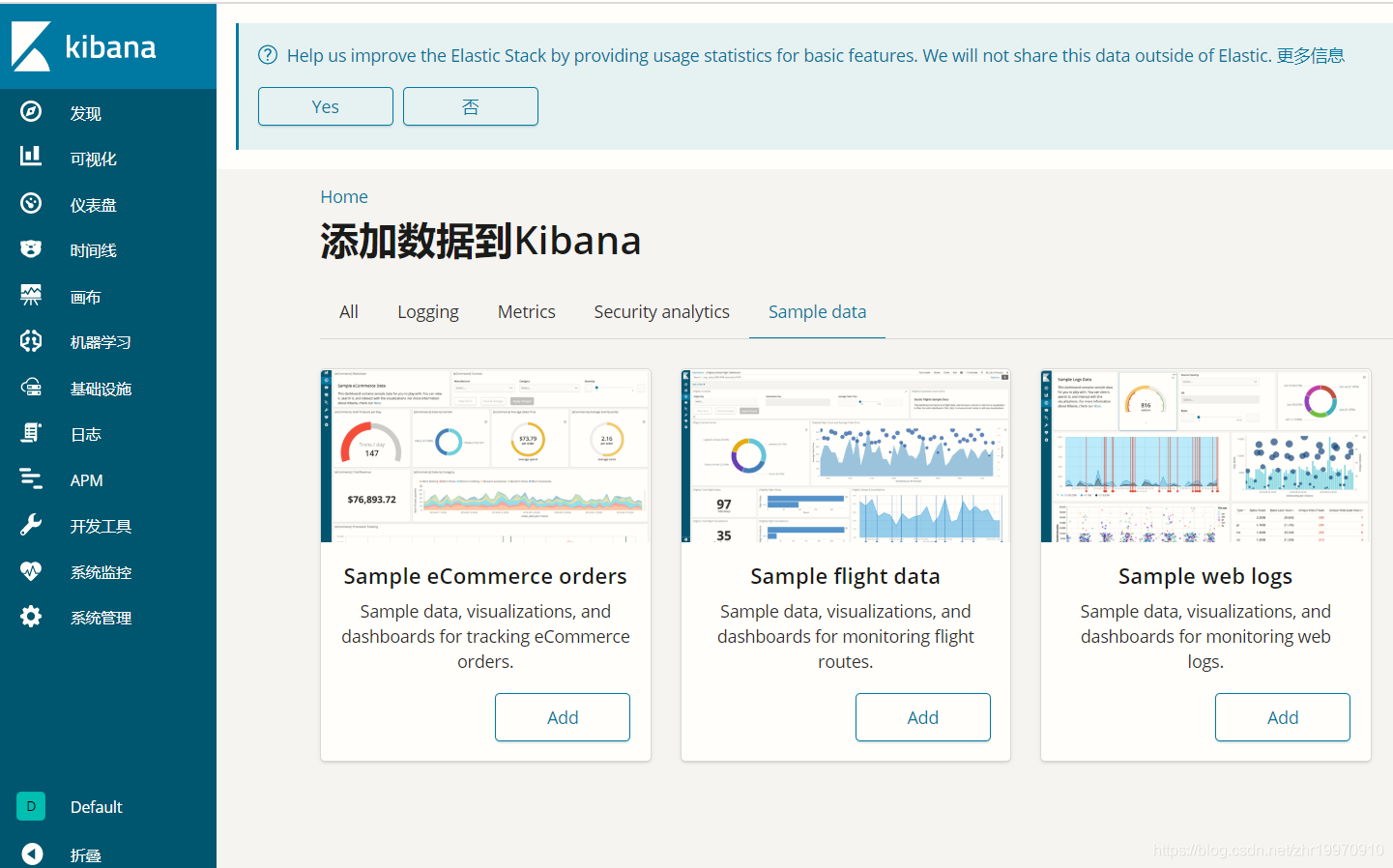Select the 仪表盘 sidebar label
The width and height of the screenshot is (1393, 868).
click(93, 205)
